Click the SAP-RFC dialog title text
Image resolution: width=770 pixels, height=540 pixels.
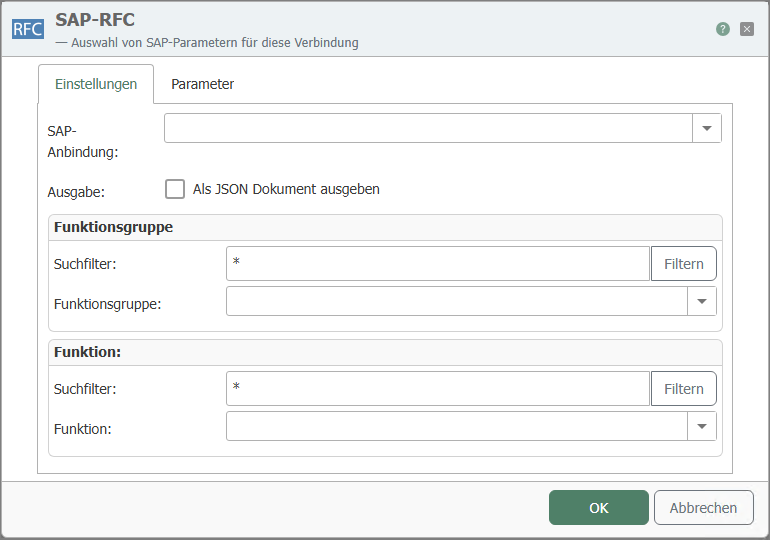(96, 20)
